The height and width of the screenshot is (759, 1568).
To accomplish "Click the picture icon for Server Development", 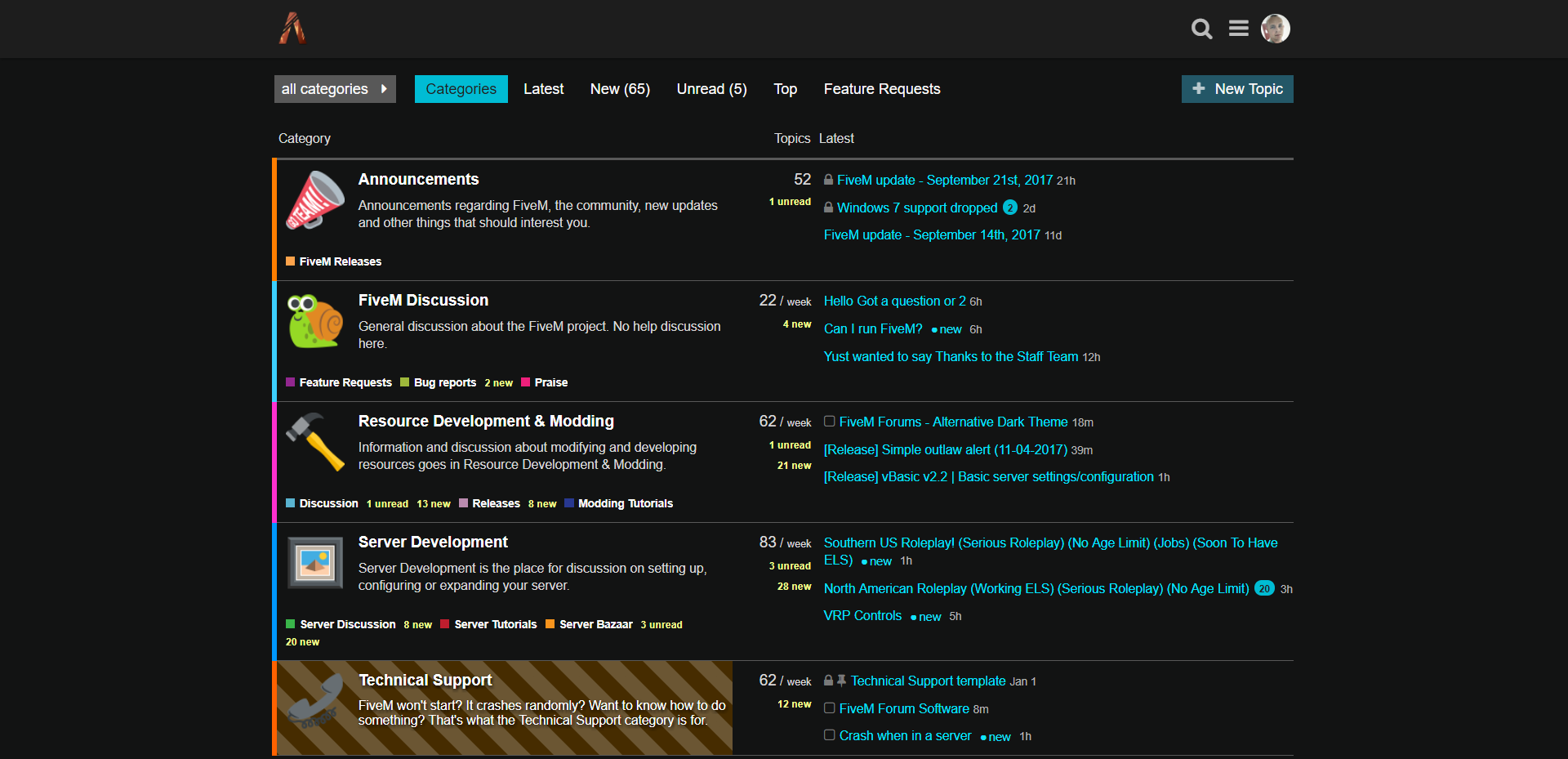I will click(314, 562).
